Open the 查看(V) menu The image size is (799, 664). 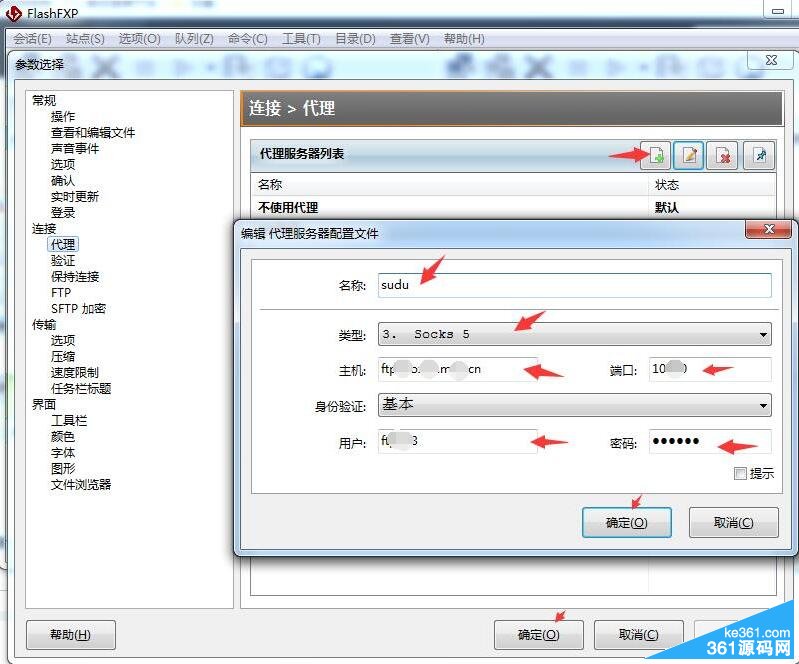click(x=409, y=39)
